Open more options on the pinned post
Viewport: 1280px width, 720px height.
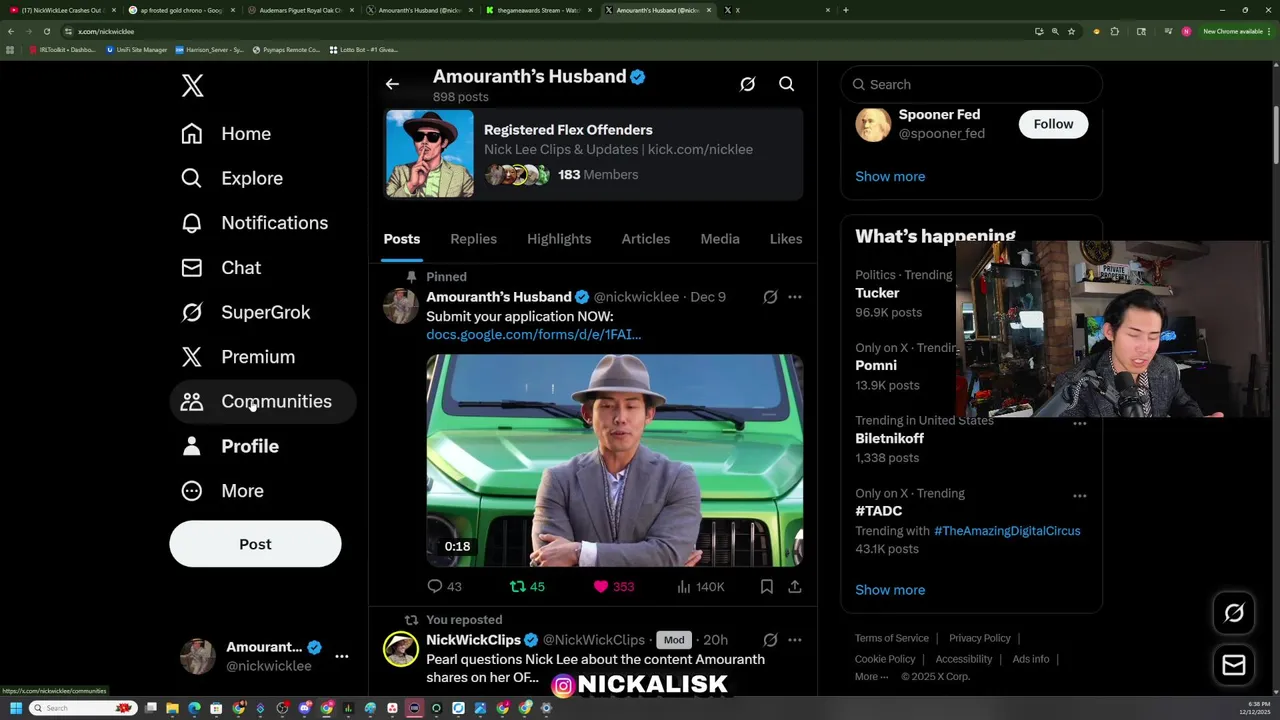pos(795,297)
